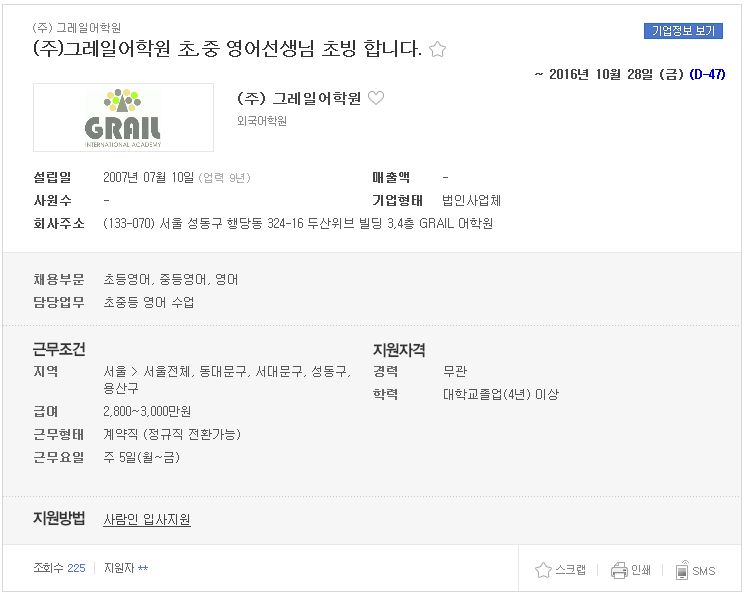Click the 스크랩 star icon
This screenshot has width=750, height=595.
click(543, 570)
